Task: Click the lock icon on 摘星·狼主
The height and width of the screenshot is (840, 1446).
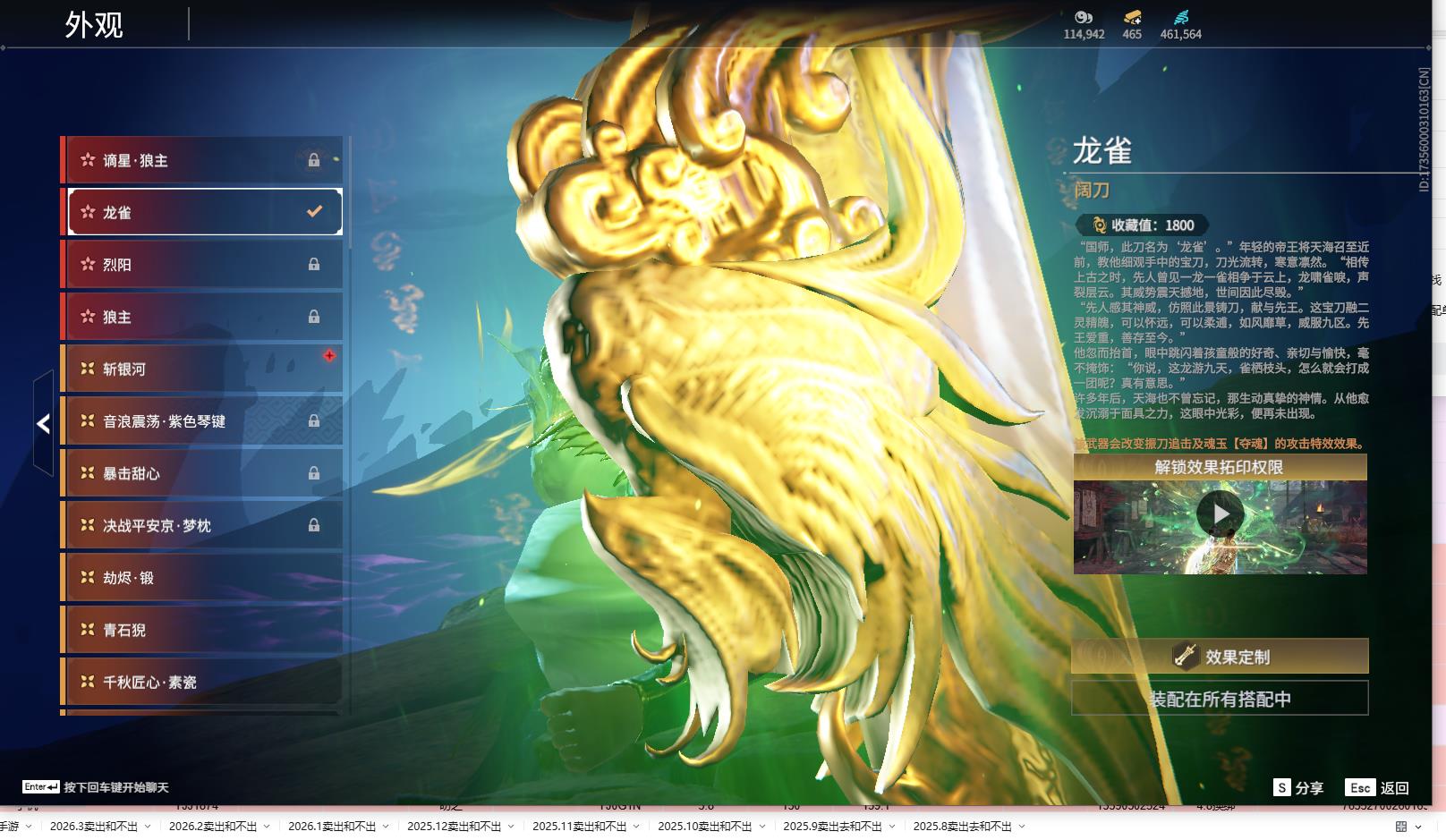Action: [314, 160]
